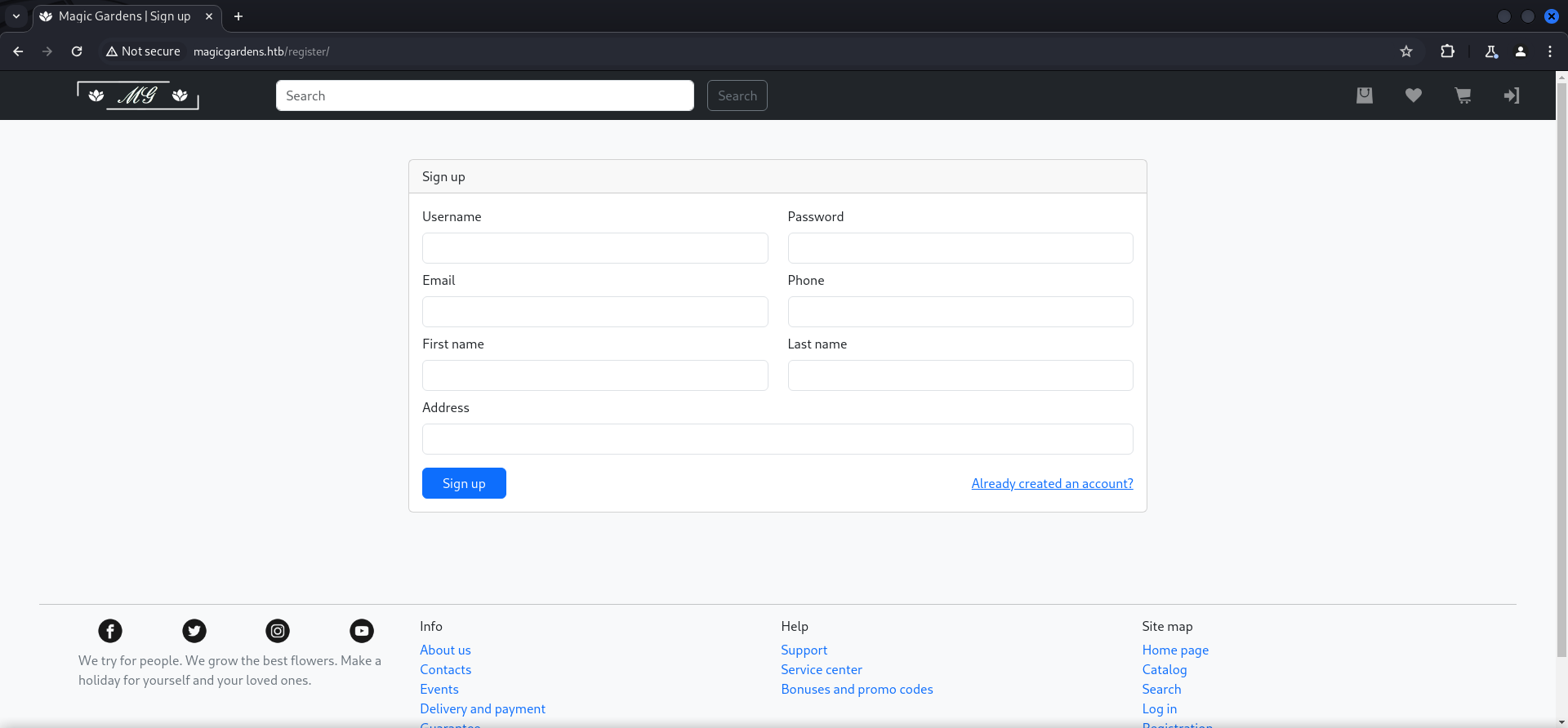Image resolution: width=1568 pixels, height=728 pixels.
Task: Focus the Address input field
Action: [777, 439]
